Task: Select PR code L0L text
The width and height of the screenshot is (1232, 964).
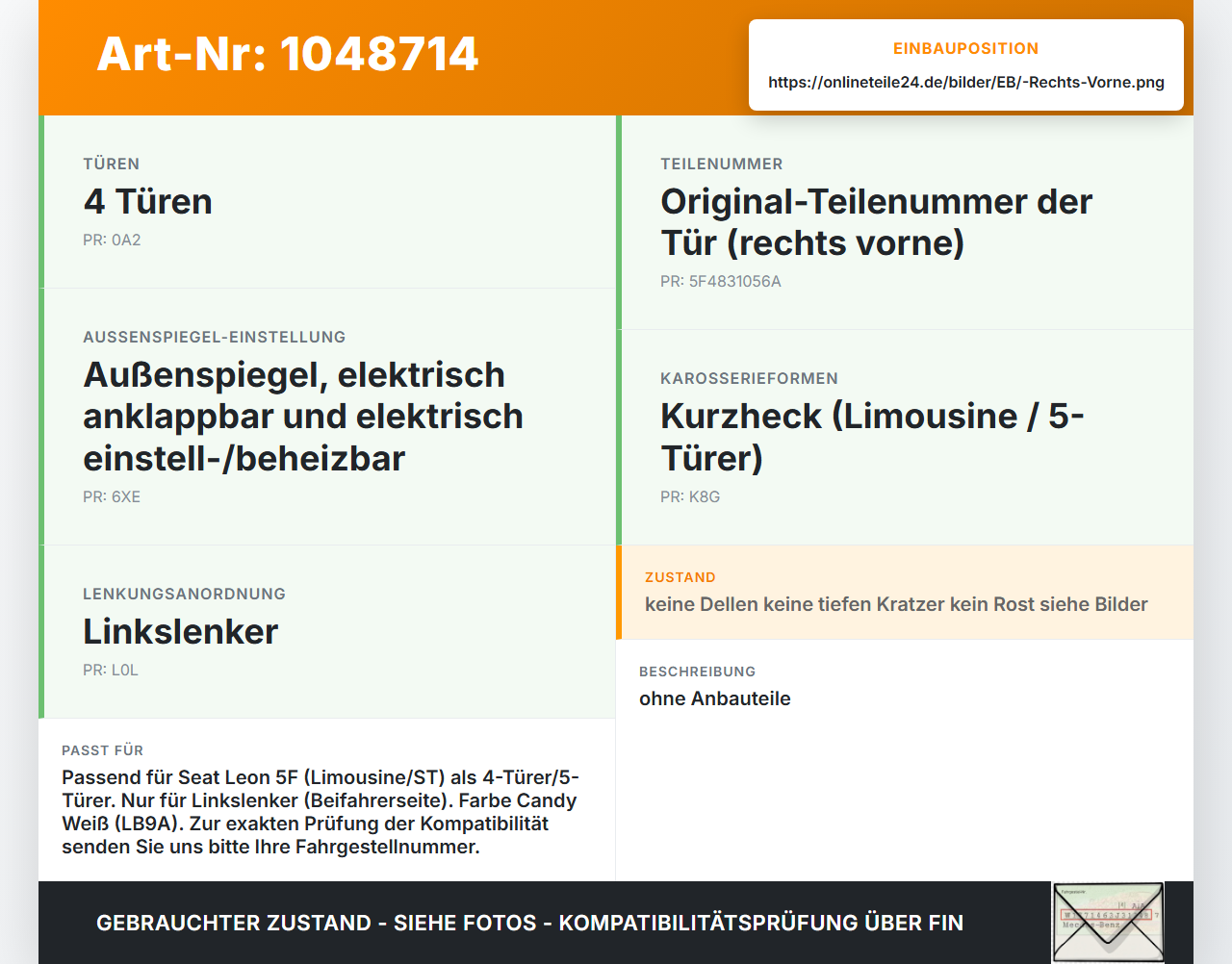Action: (111, 671)
